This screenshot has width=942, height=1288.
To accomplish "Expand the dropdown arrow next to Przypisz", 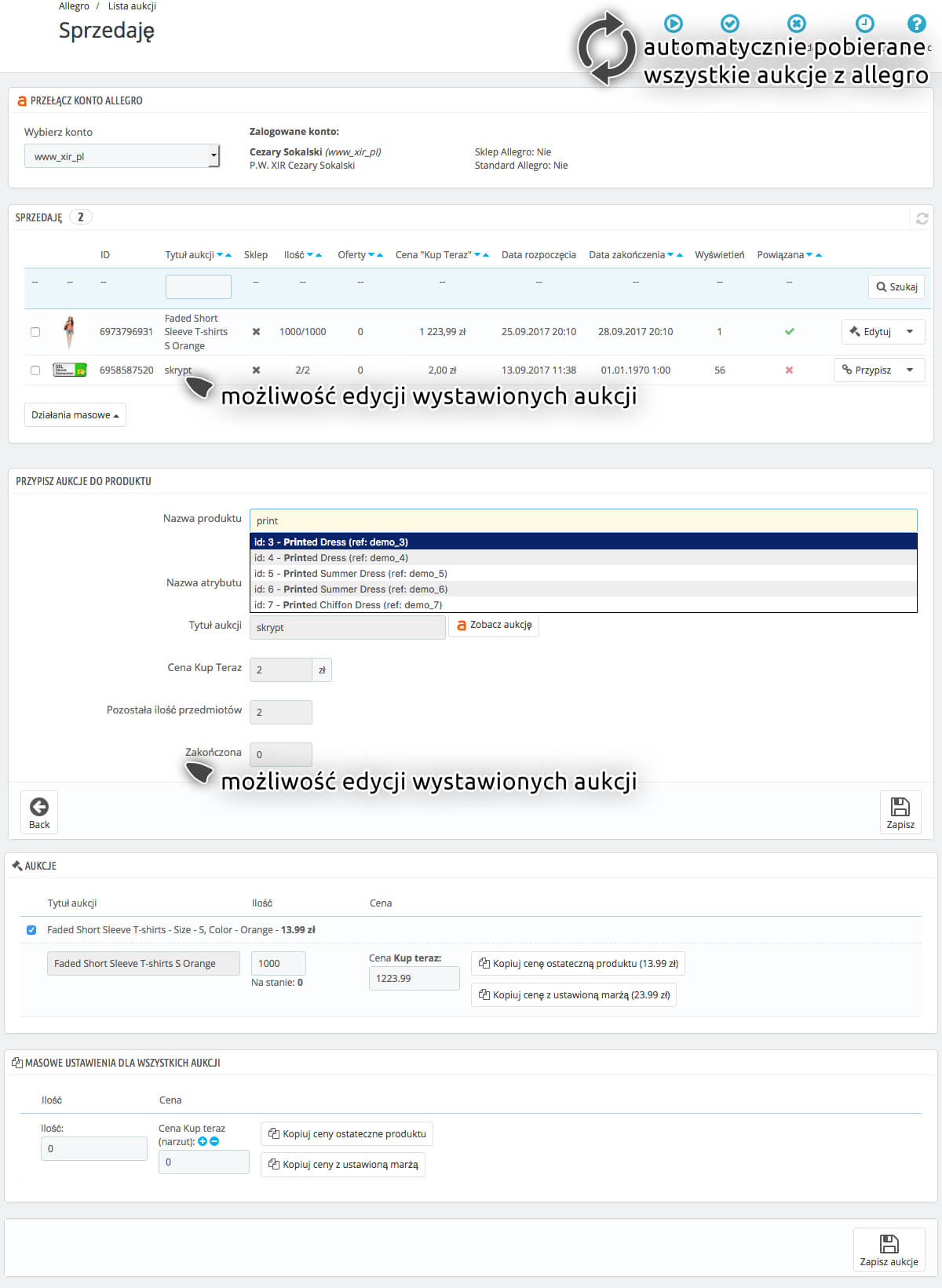I will (x=910, y=370).
